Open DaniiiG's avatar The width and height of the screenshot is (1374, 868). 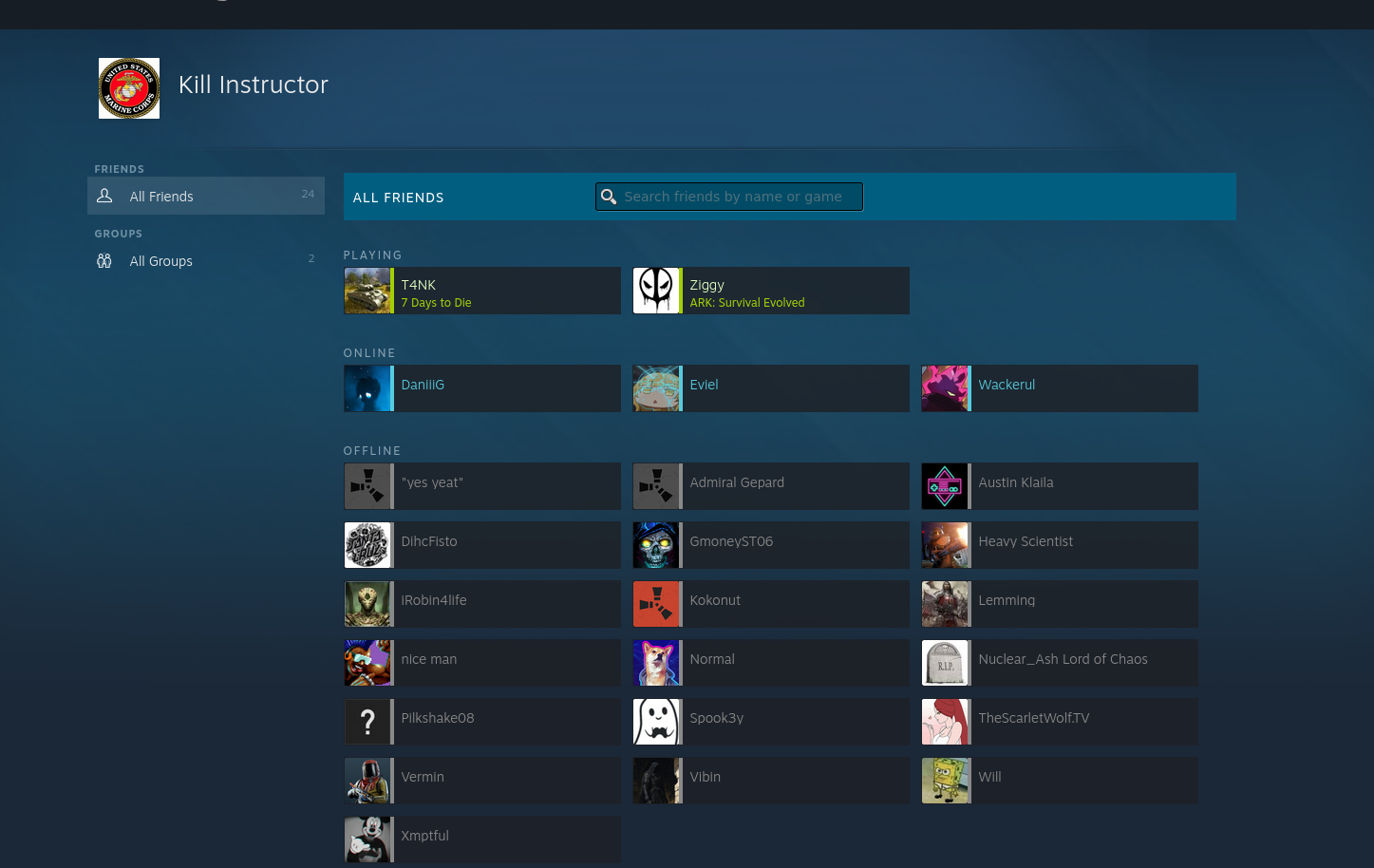pyautogui.click(x=367, y=388)
